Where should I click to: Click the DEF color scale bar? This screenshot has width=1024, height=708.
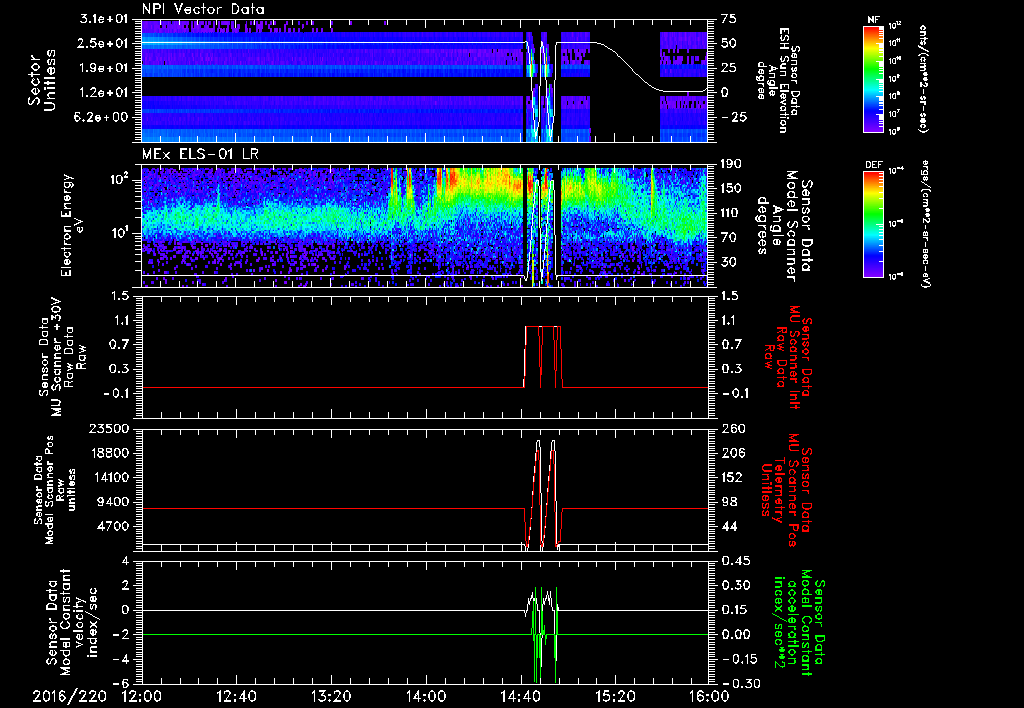pos(874,224)
